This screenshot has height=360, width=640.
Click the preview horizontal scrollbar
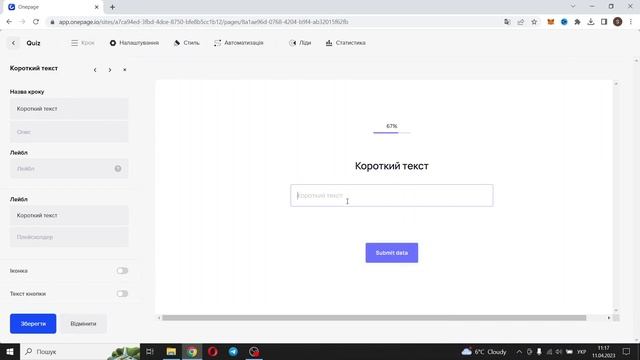[x=374, y=318]
